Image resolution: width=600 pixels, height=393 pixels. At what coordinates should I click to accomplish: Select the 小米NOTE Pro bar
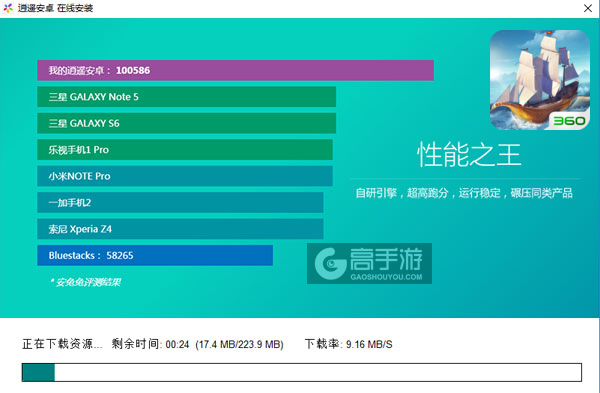click(185, 176)
